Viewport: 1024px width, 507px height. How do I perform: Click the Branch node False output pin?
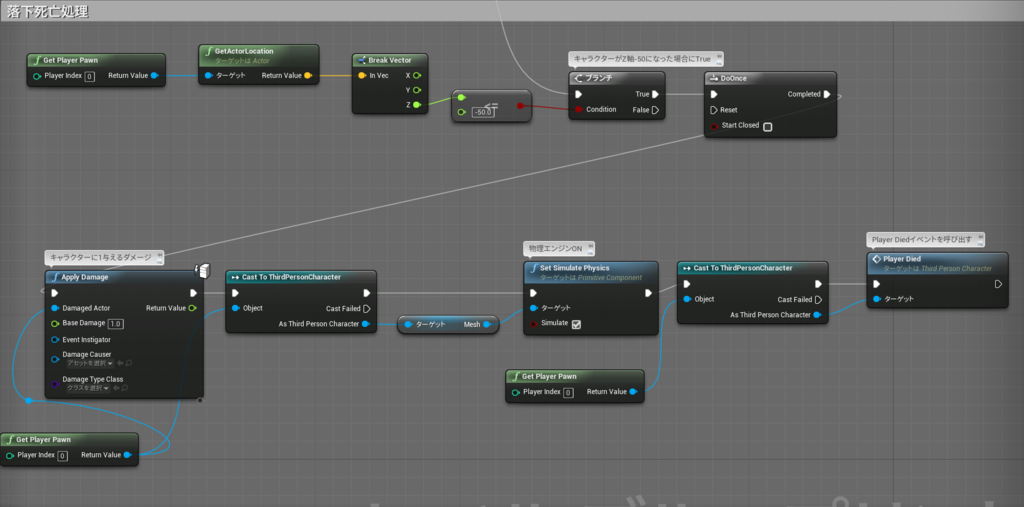(x=655, y=110)
